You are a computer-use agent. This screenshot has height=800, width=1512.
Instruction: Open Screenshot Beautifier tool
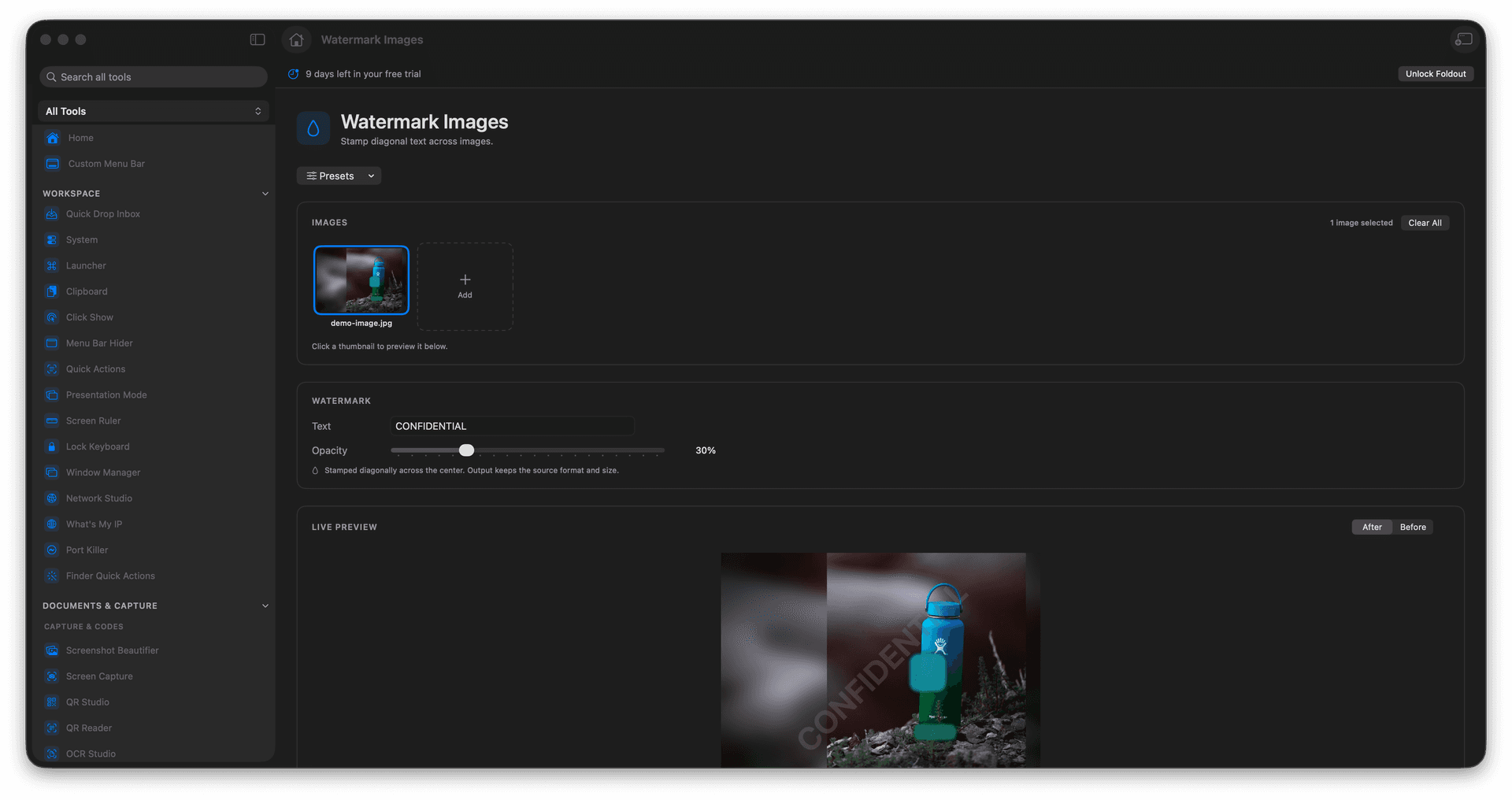click(154, 650)
